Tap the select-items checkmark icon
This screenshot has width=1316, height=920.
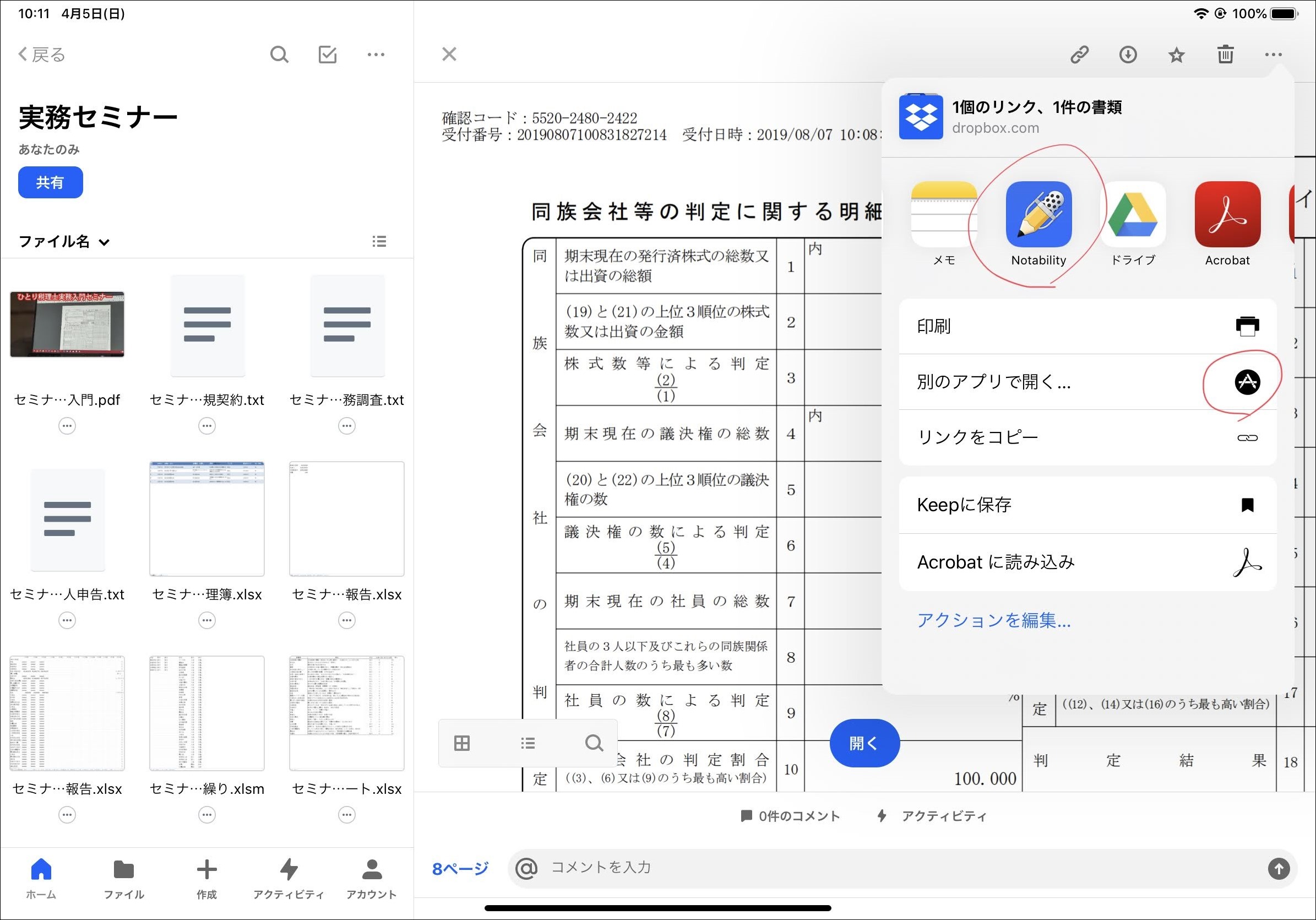tap(327, 55)
